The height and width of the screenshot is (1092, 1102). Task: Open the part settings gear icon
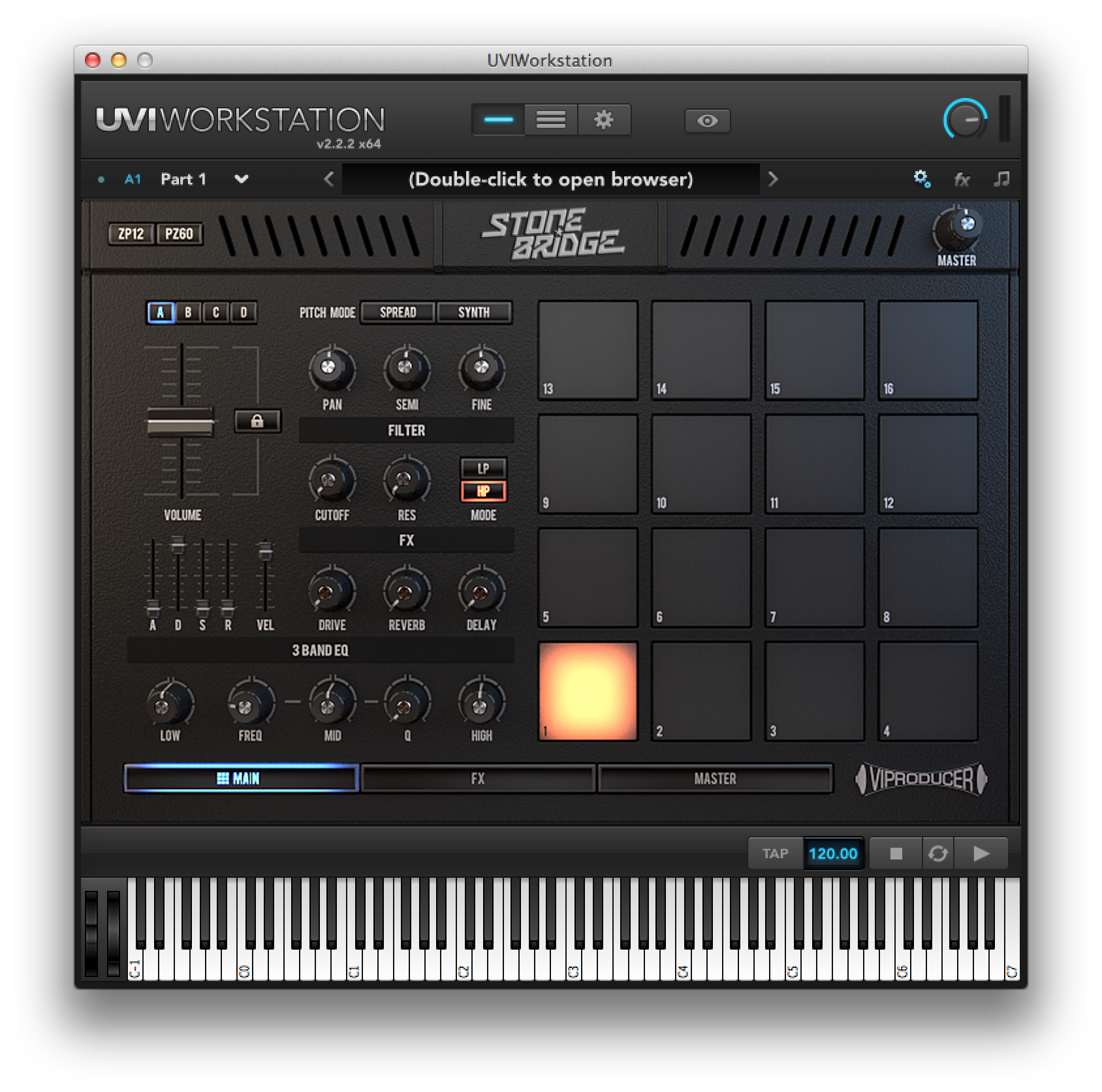coord(922,179)
